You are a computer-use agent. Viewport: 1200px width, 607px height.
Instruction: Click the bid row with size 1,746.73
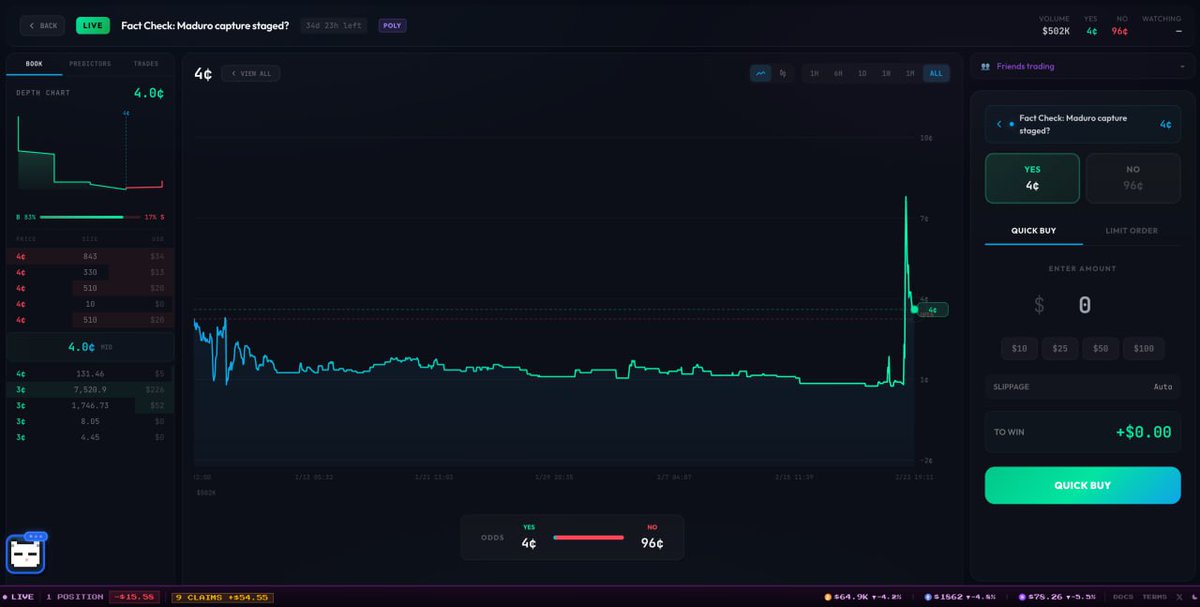(90, 405)
